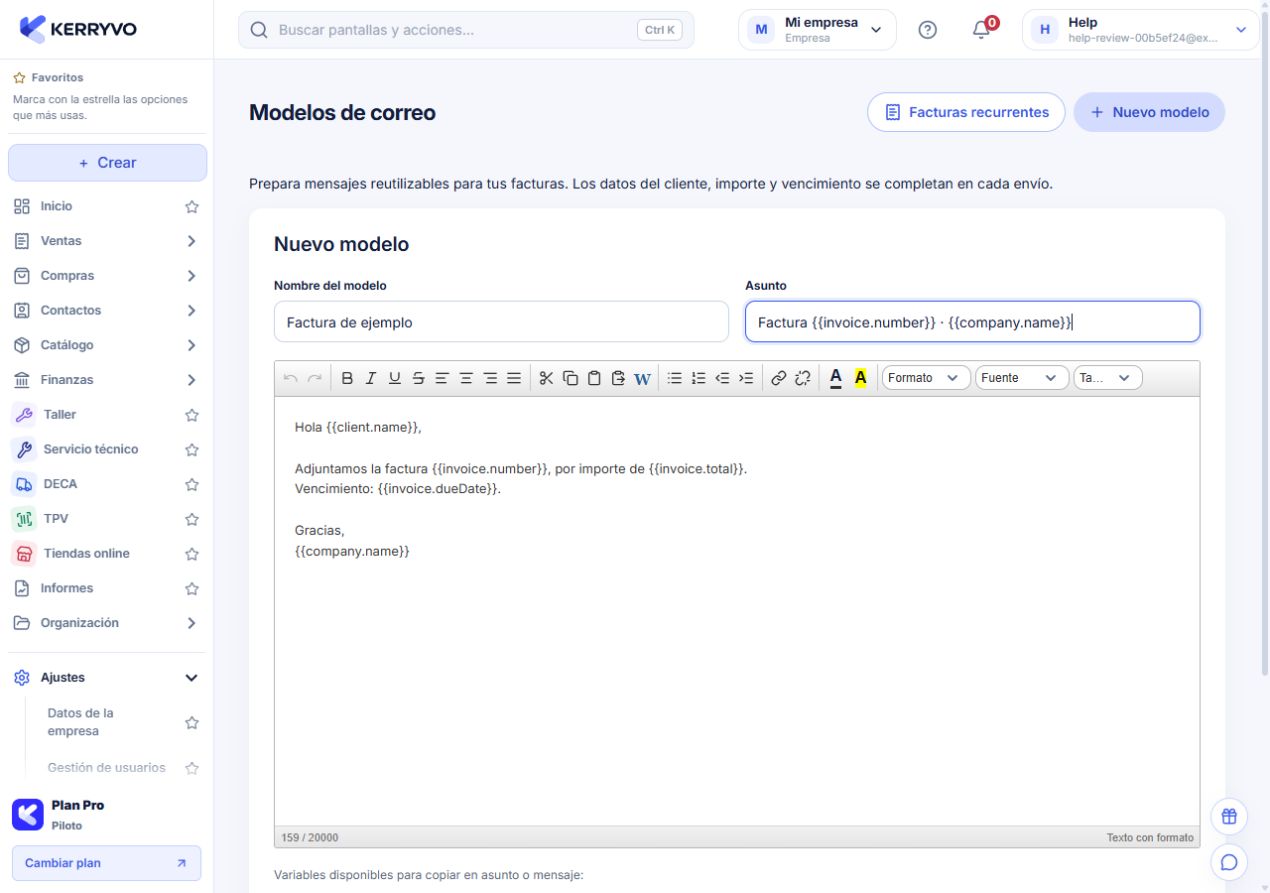This screenshot has height=893, width=1270.
Task: Open Taller in the sidebar
Action: 59,414
